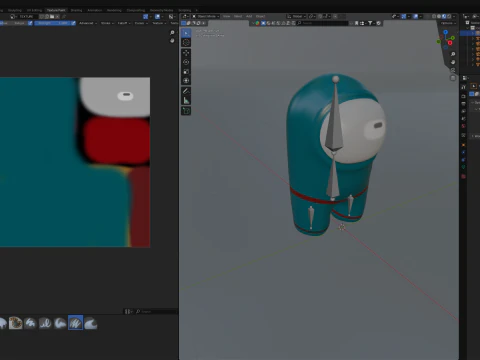Switch to the Animation workspace tab
Screen dimensions: 480x360
click(95, 10)
